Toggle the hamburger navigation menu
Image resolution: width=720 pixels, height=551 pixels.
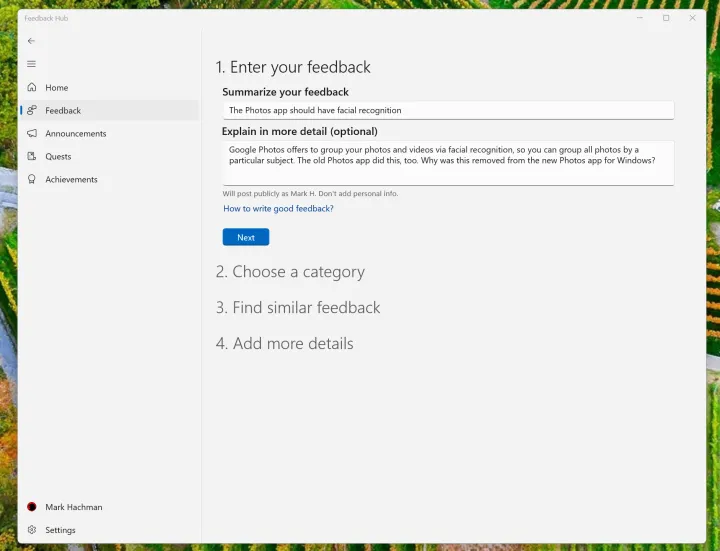tap(31, 64)
